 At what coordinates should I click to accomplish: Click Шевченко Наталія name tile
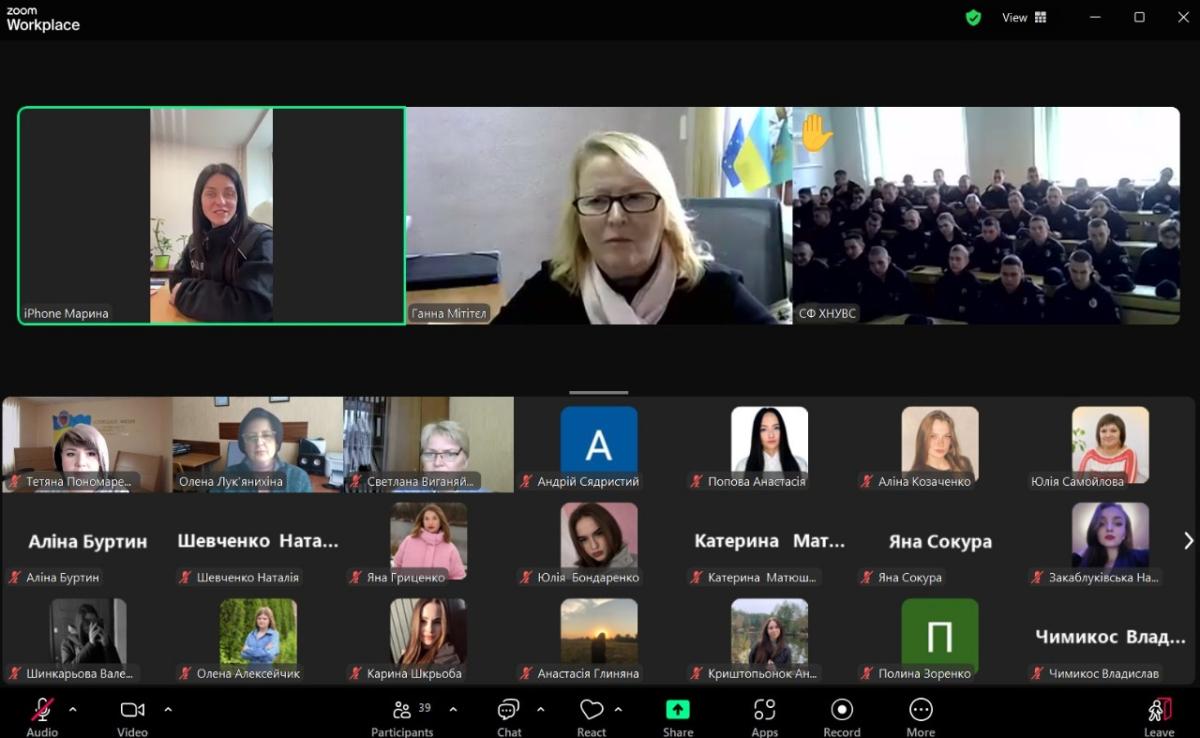coord(258,540)
